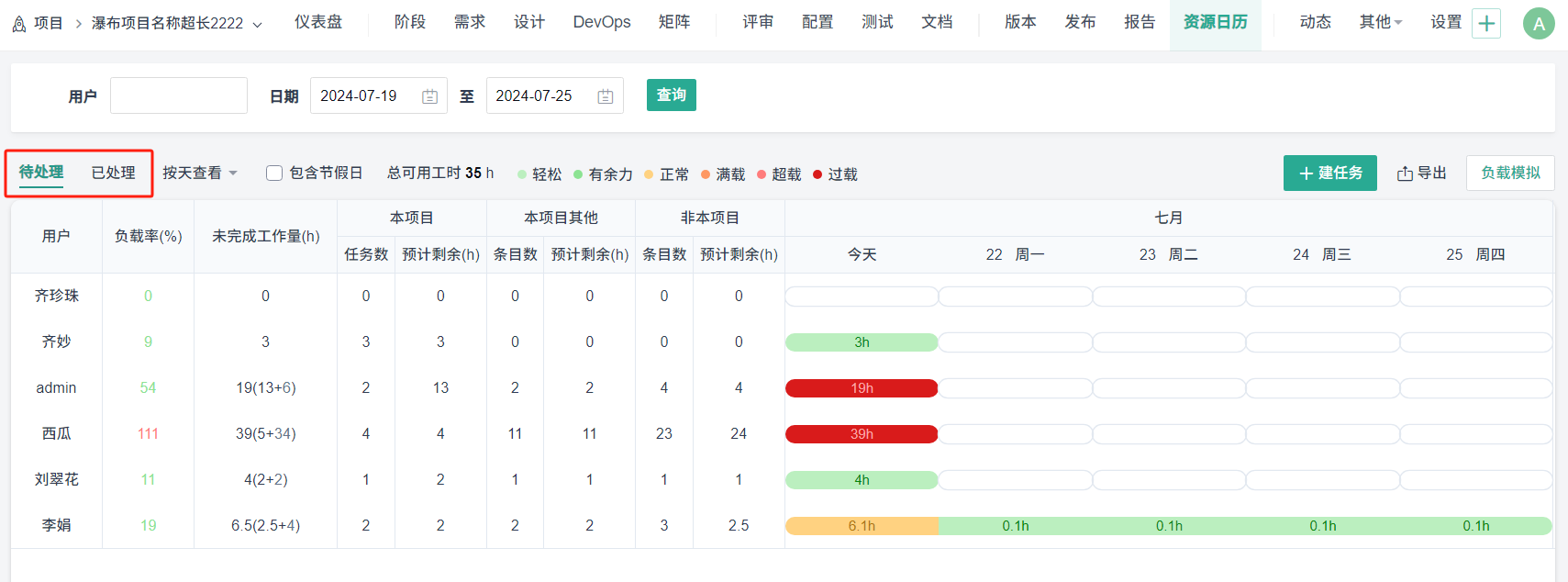The height and width of the screenshot is (582, 1568).
Task: Open the DevOps menu item
Action: pyautogui.click(x=601, y=22)
